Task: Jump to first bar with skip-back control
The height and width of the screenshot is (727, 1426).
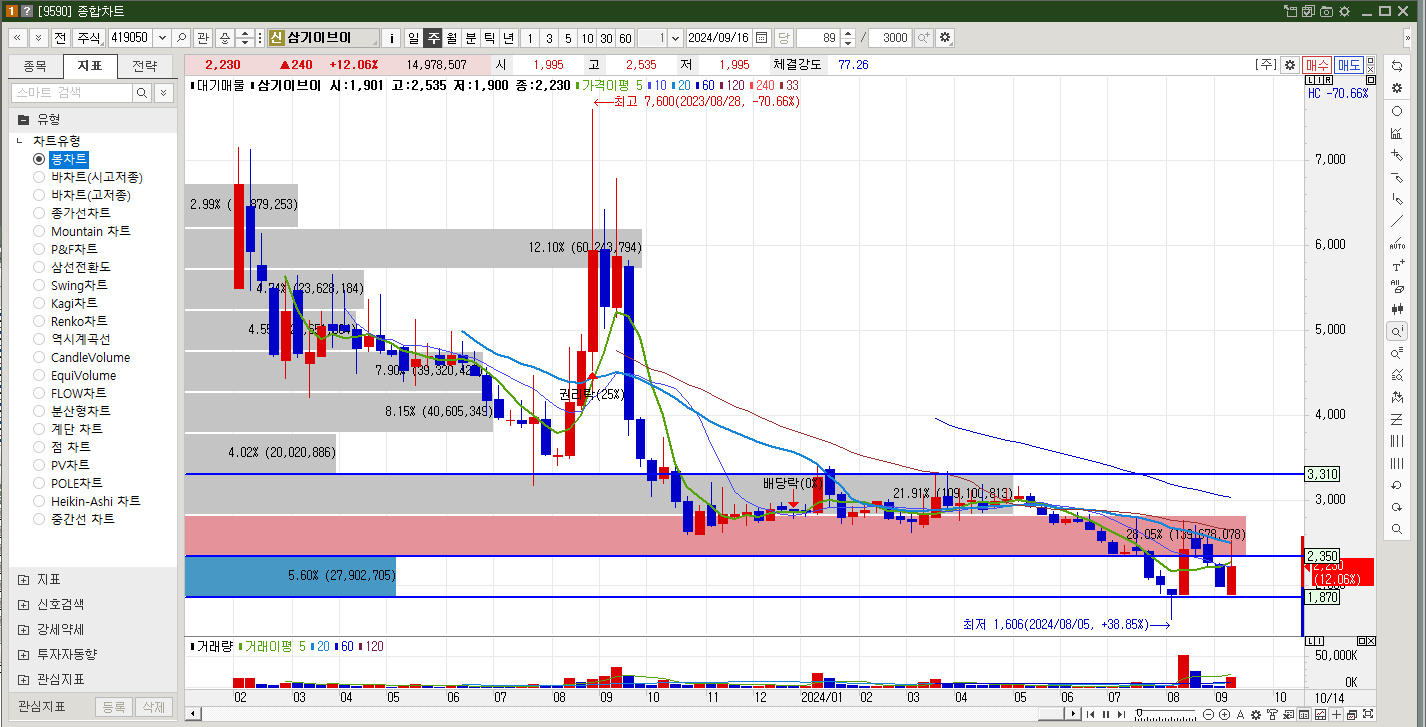Action: 1090,714
